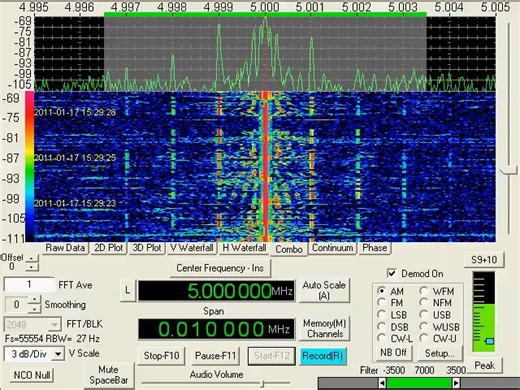Select LSB demodulation mode
The width and height of the screenshot is (520, 390).
tap(382, 314)
